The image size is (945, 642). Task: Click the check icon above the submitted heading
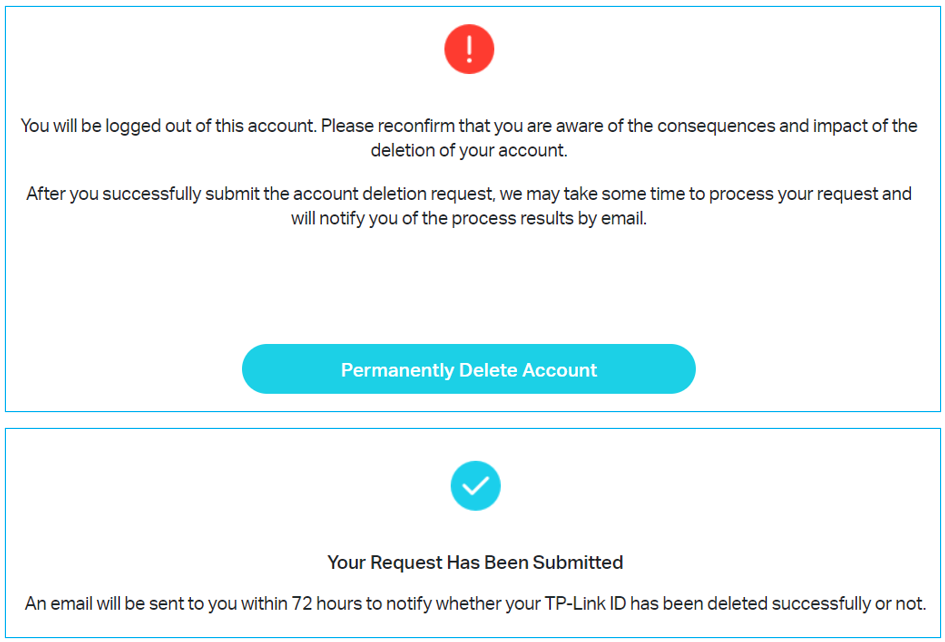[475, 486]
